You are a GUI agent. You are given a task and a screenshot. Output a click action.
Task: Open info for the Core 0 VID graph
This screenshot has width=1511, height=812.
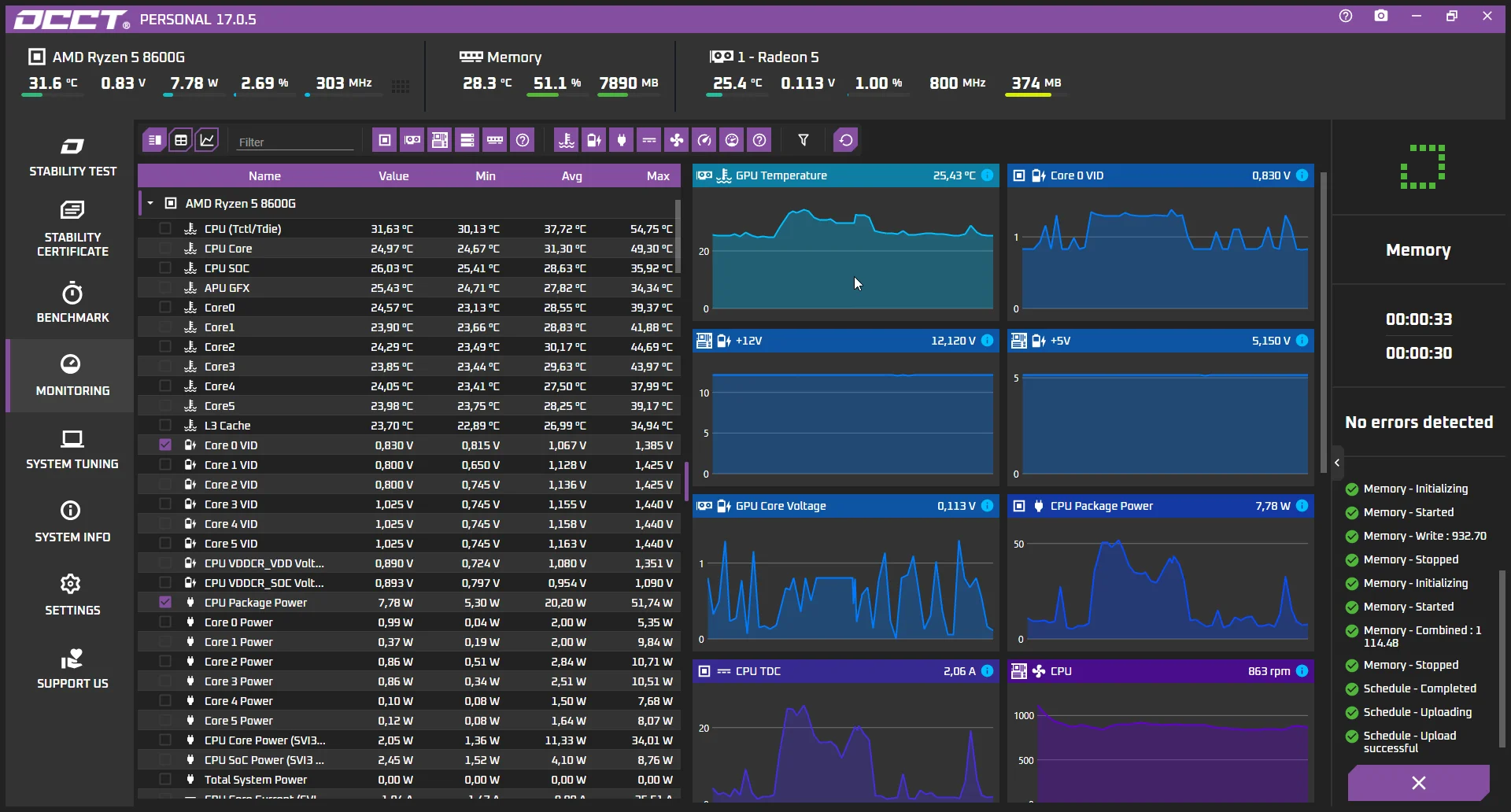[1302, 175]
